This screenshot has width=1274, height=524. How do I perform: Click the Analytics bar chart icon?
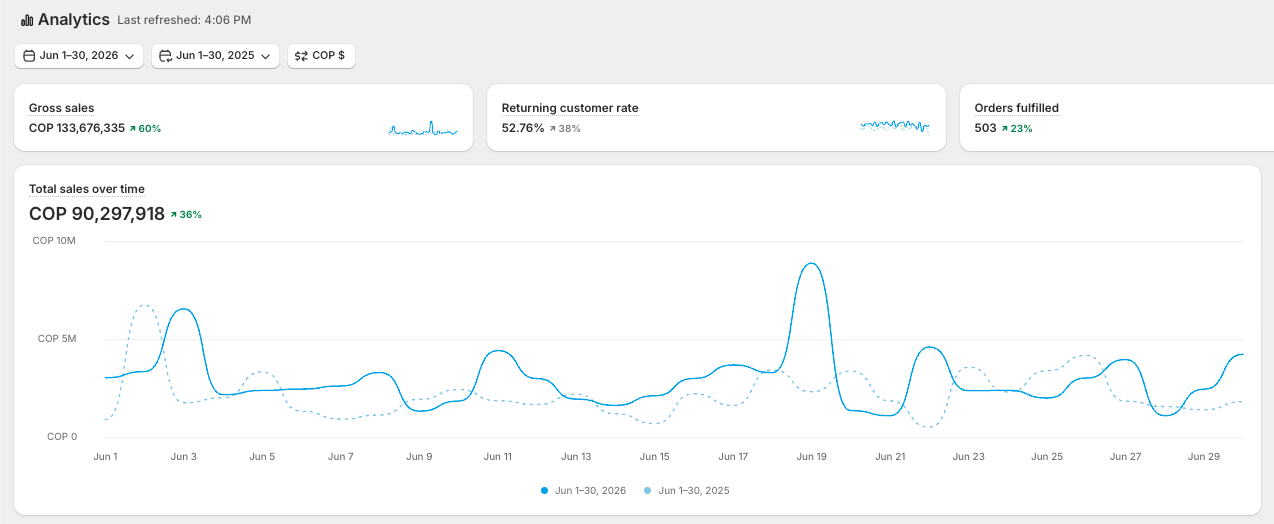point(27,20)
